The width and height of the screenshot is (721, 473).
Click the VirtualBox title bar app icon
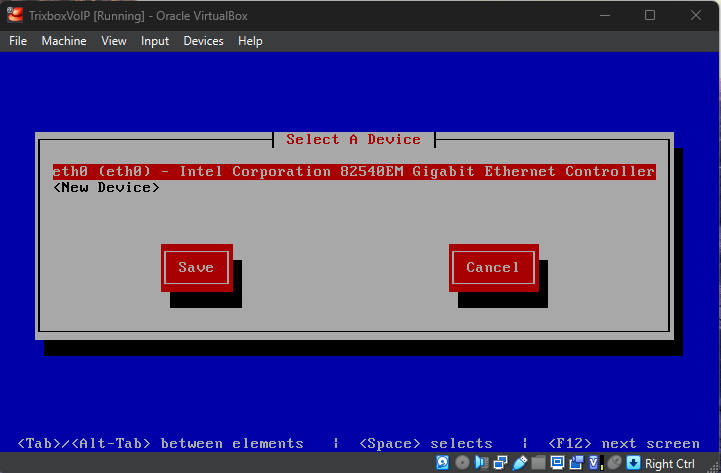15,15
